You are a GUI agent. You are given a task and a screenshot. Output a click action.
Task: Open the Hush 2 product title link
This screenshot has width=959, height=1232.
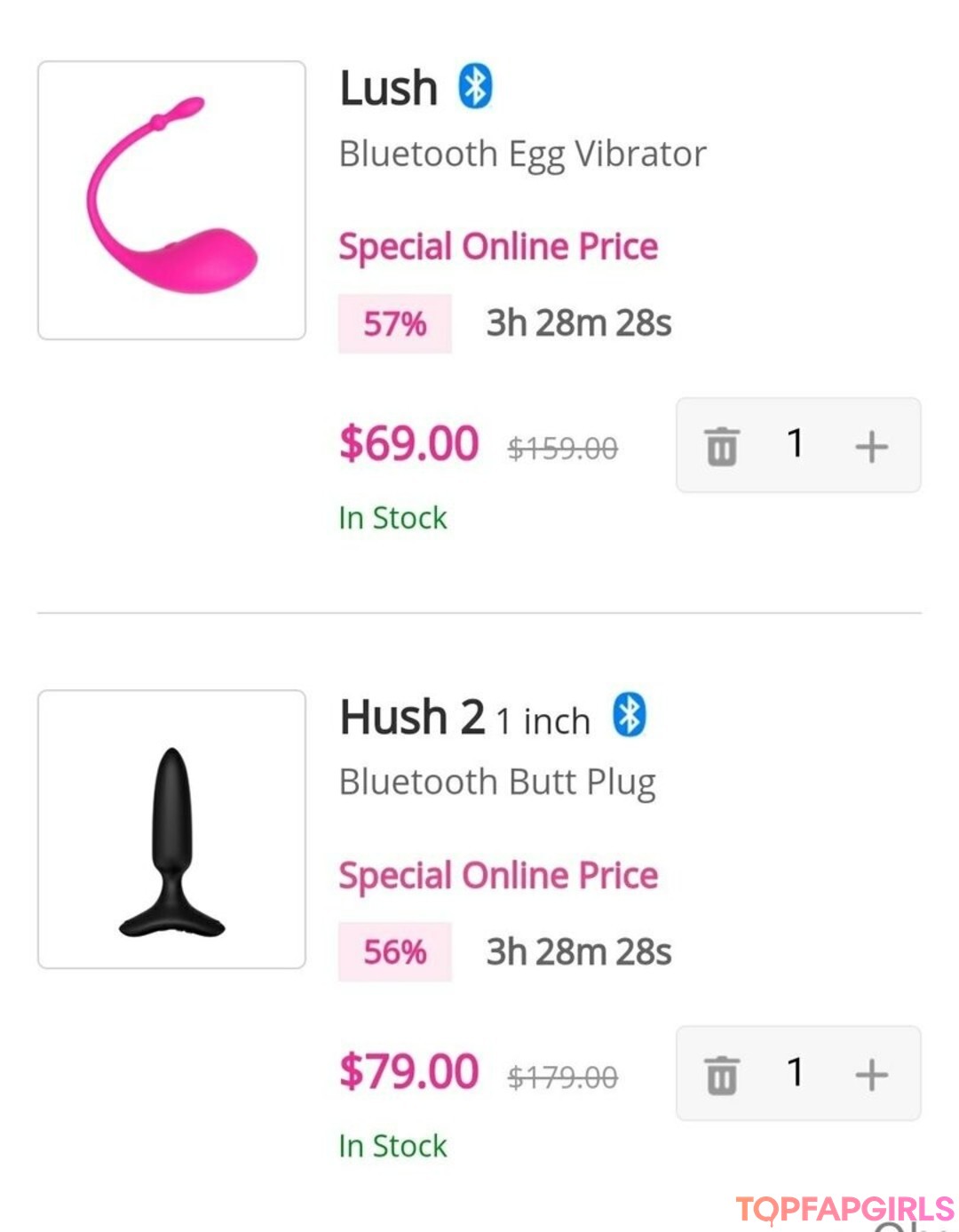(412, 718)
